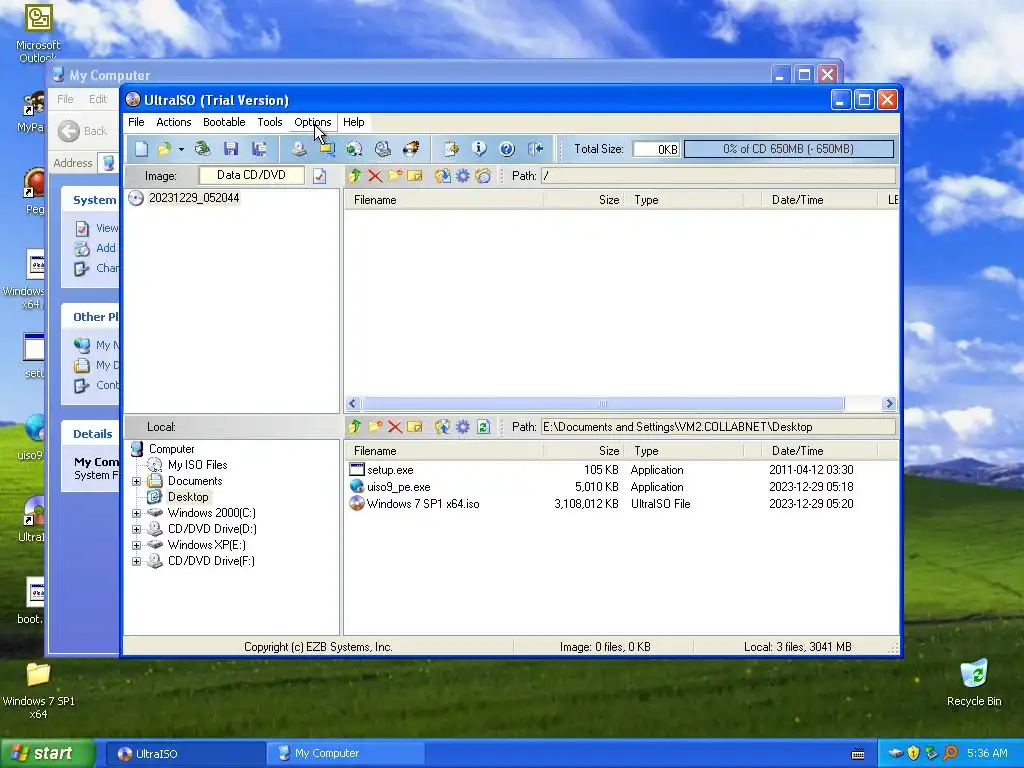Image resolution: width=1024 pixels, height=768 pixels.
Task: Select Windows 7 SP1 x64.iso file
Action: click(423, 504)
